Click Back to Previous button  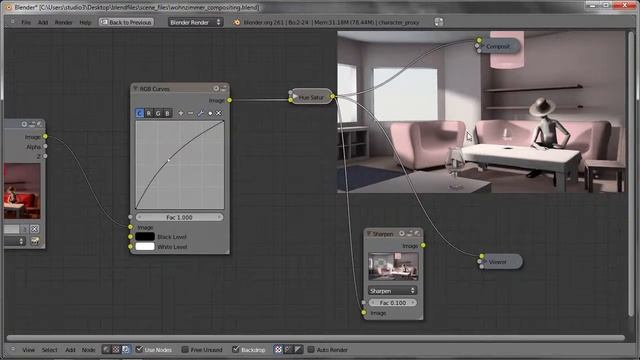coord(126,22)
